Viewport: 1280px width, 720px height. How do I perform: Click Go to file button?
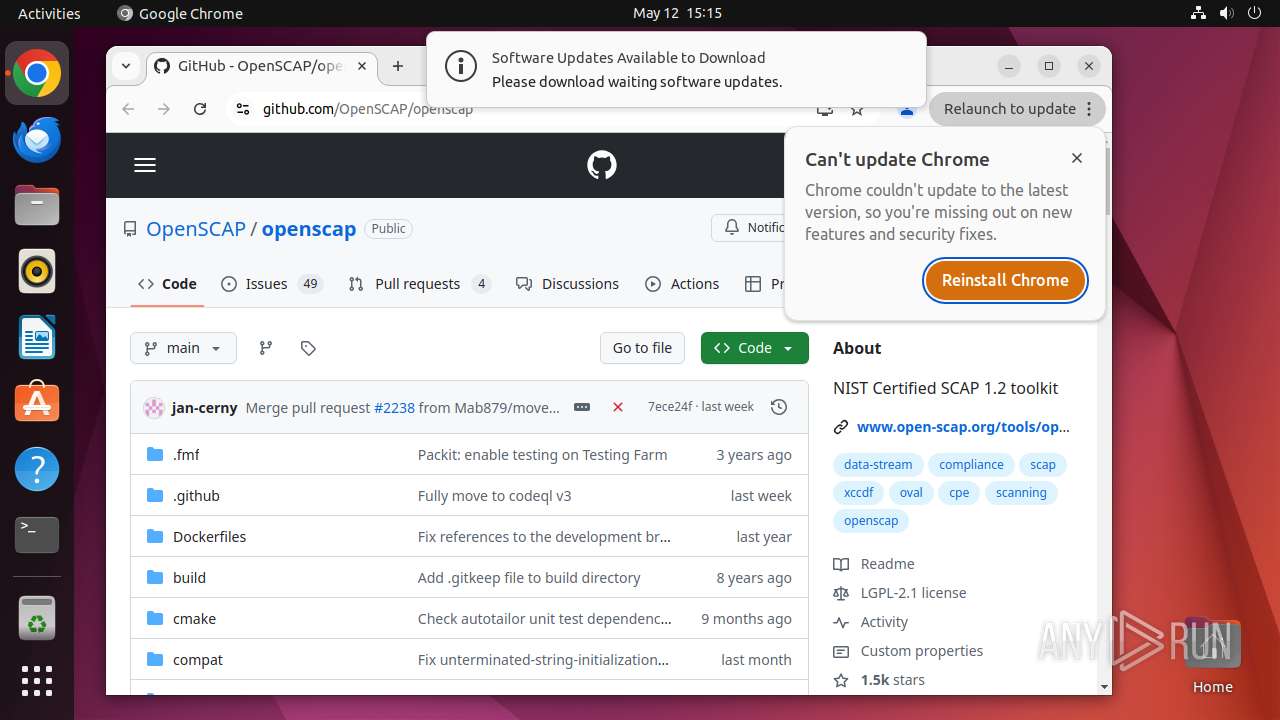click(x=642, y=348)
